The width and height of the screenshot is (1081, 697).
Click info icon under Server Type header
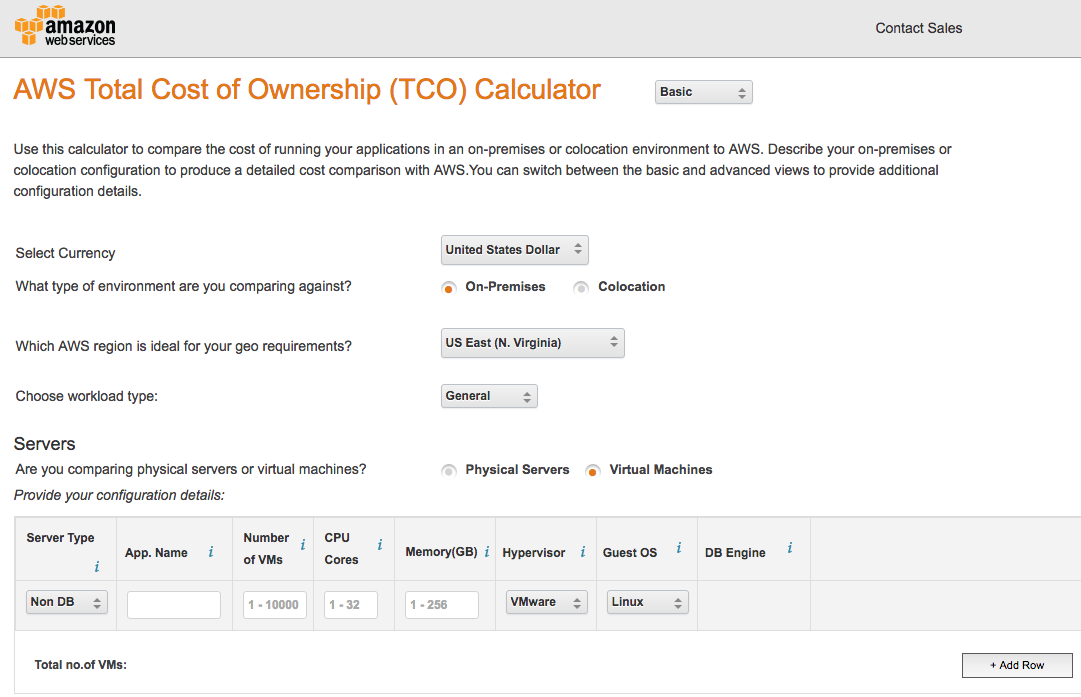pos(97,567)
